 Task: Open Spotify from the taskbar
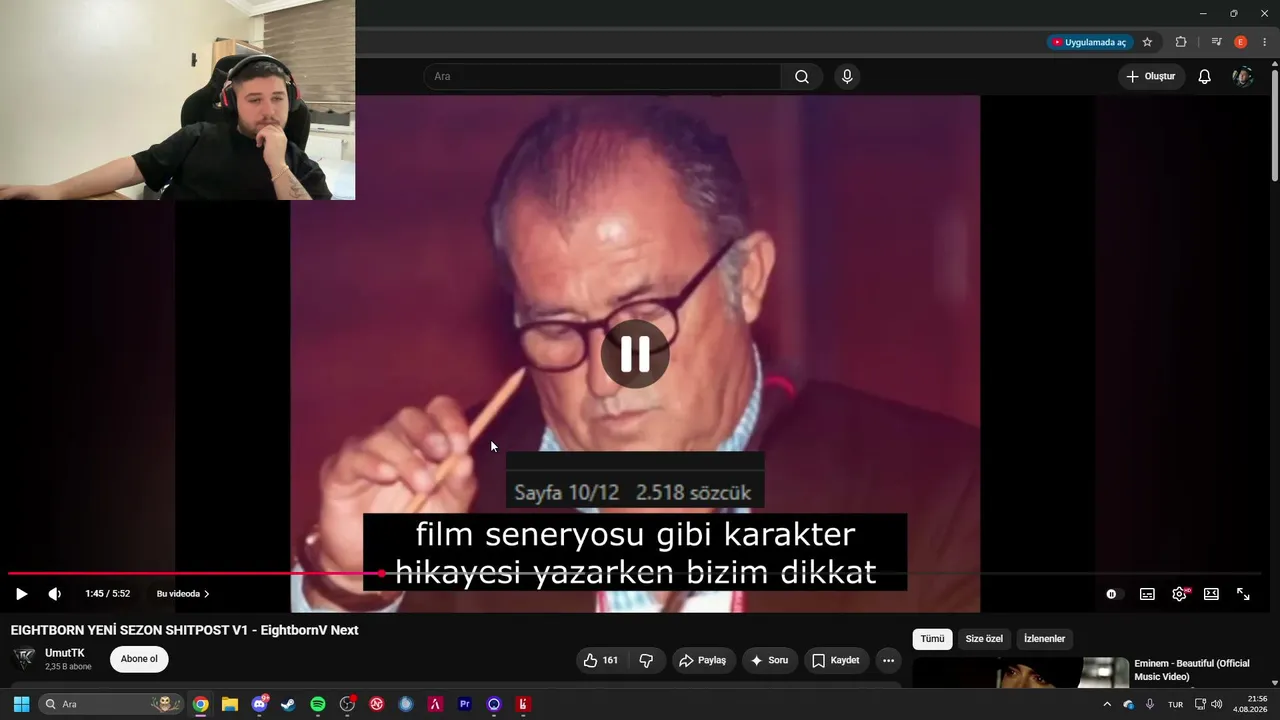(318, 704)
